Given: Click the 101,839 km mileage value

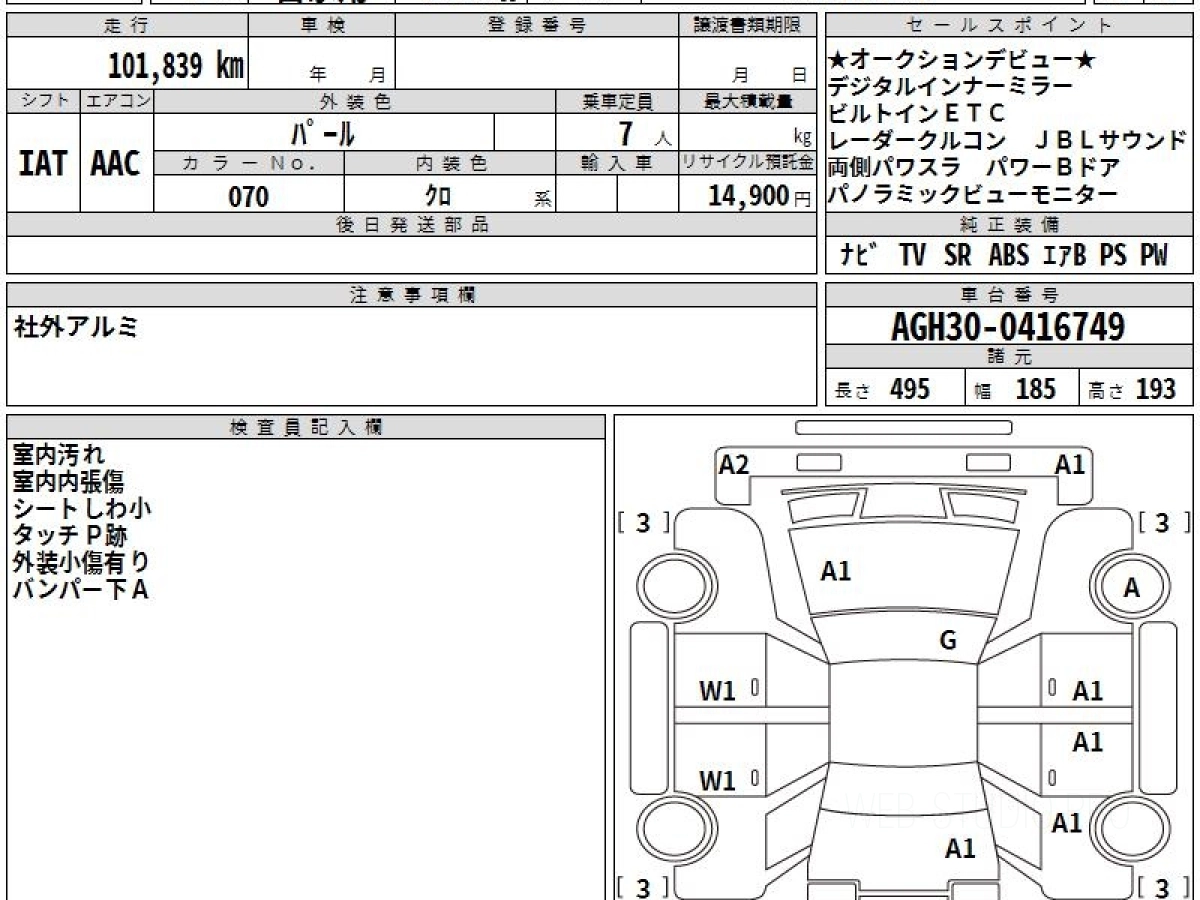Looking at the screenshot, I should 175,66.
